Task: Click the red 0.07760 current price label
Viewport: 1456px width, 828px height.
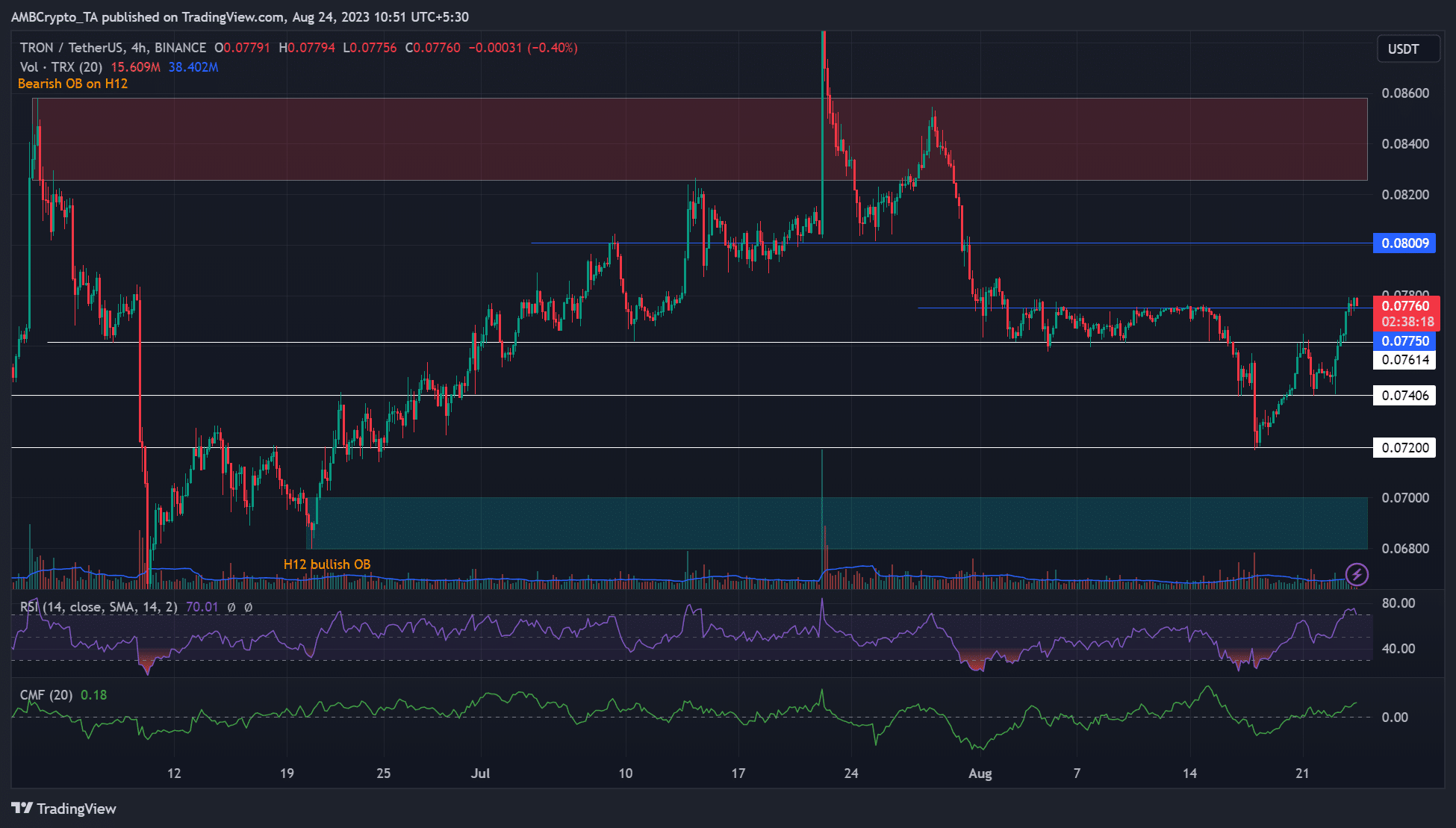Action: (x=1405, y=306)
